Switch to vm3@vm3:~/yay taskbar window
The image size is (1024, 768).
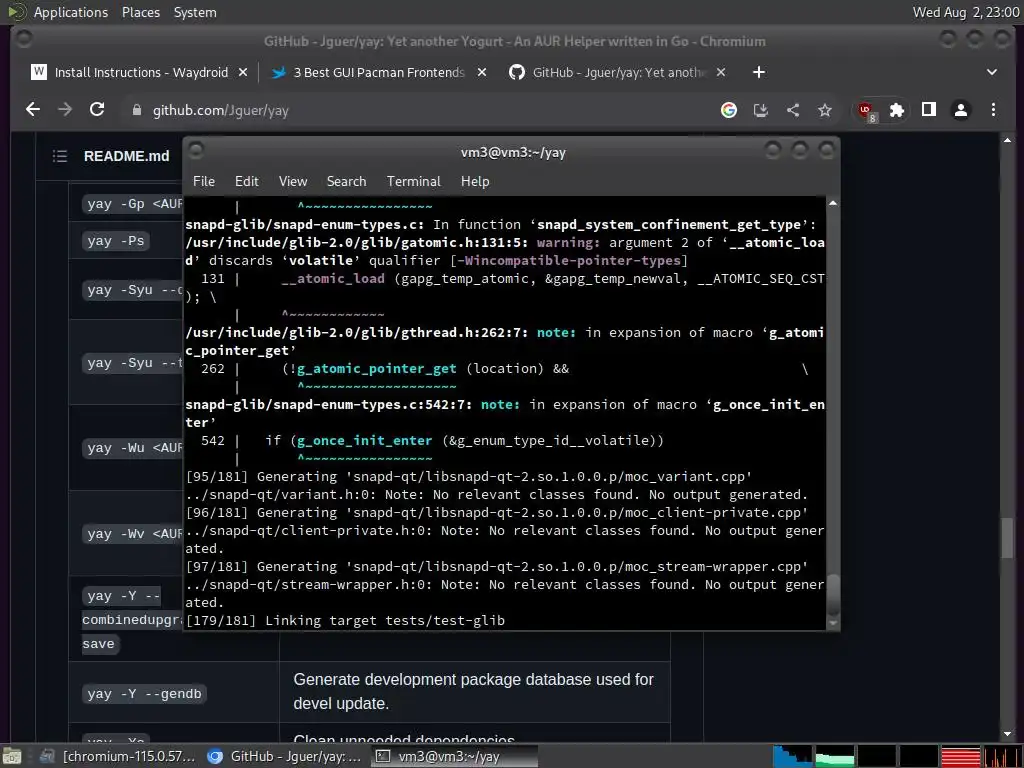pyautogui.click(x=454, y=756)
